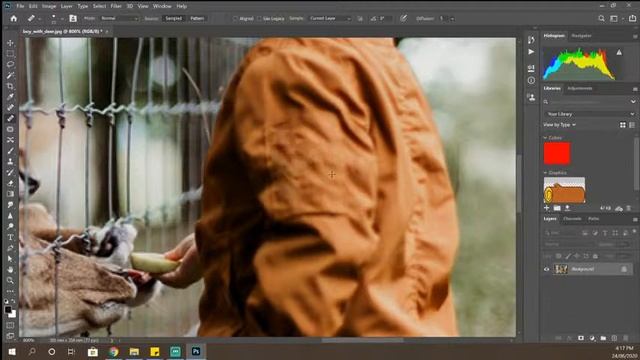
Task: Select the boy_with_deer.jpg document tab
Action: [x=62, y=31]
